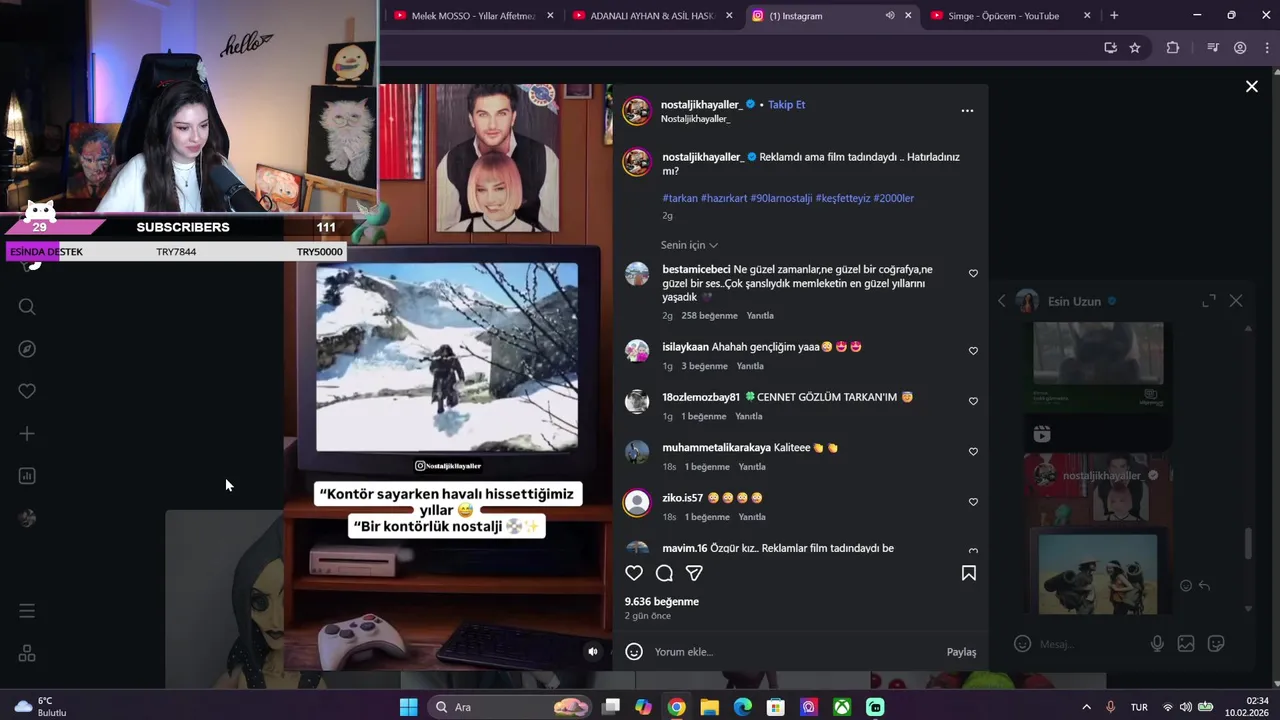Switch to the Simge - Öpücem YouTube tab

pos(1009,16)
